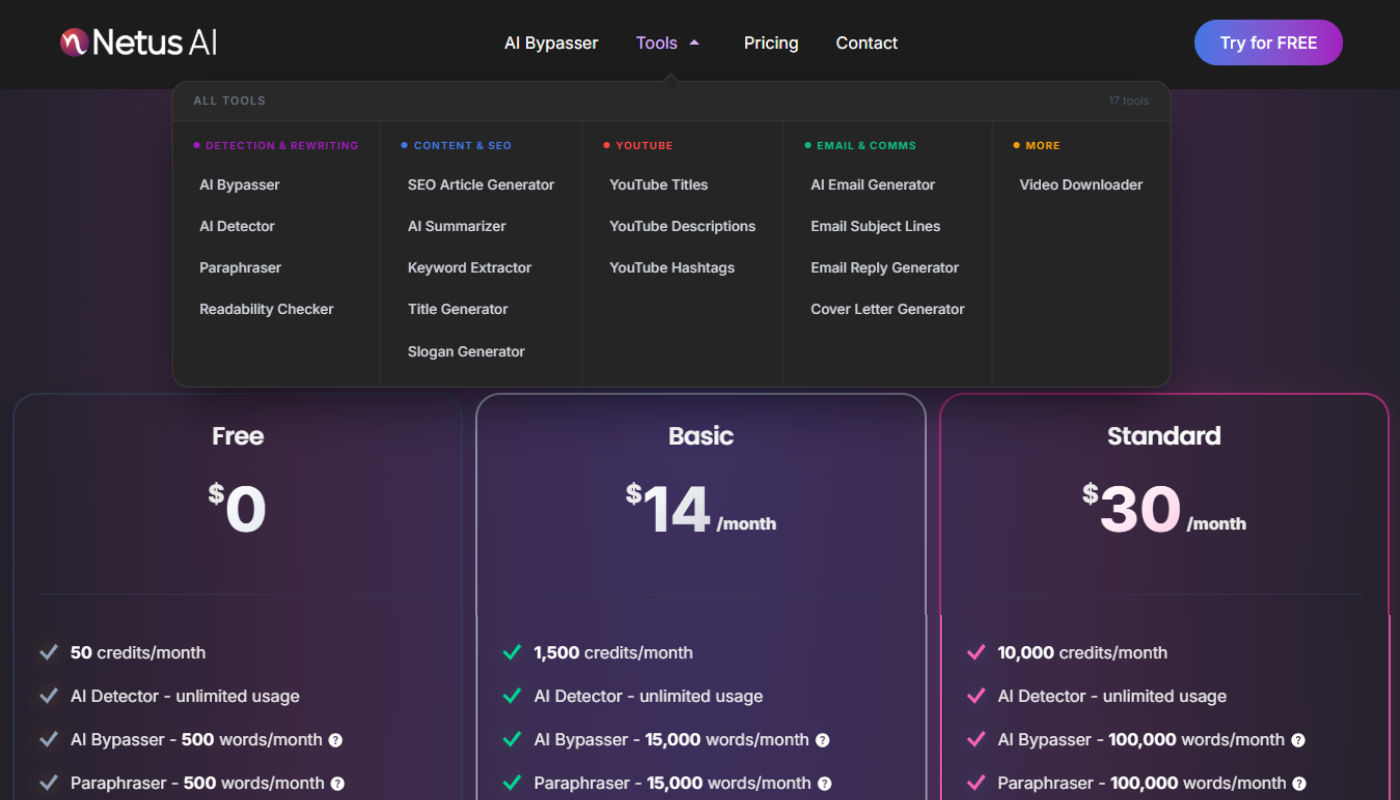Select the Readability Checker tool

[266, 309]
